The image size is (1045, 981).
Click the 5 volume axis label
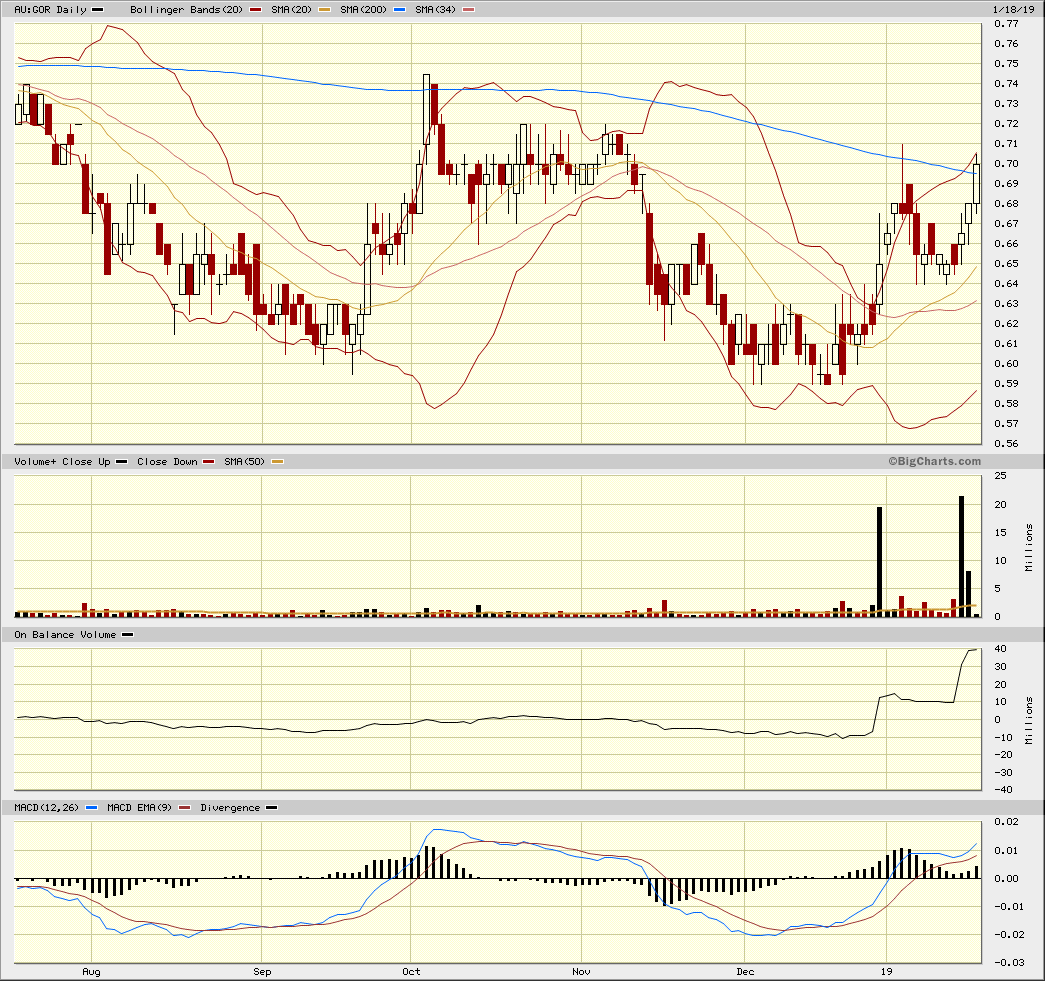[998, 588]
